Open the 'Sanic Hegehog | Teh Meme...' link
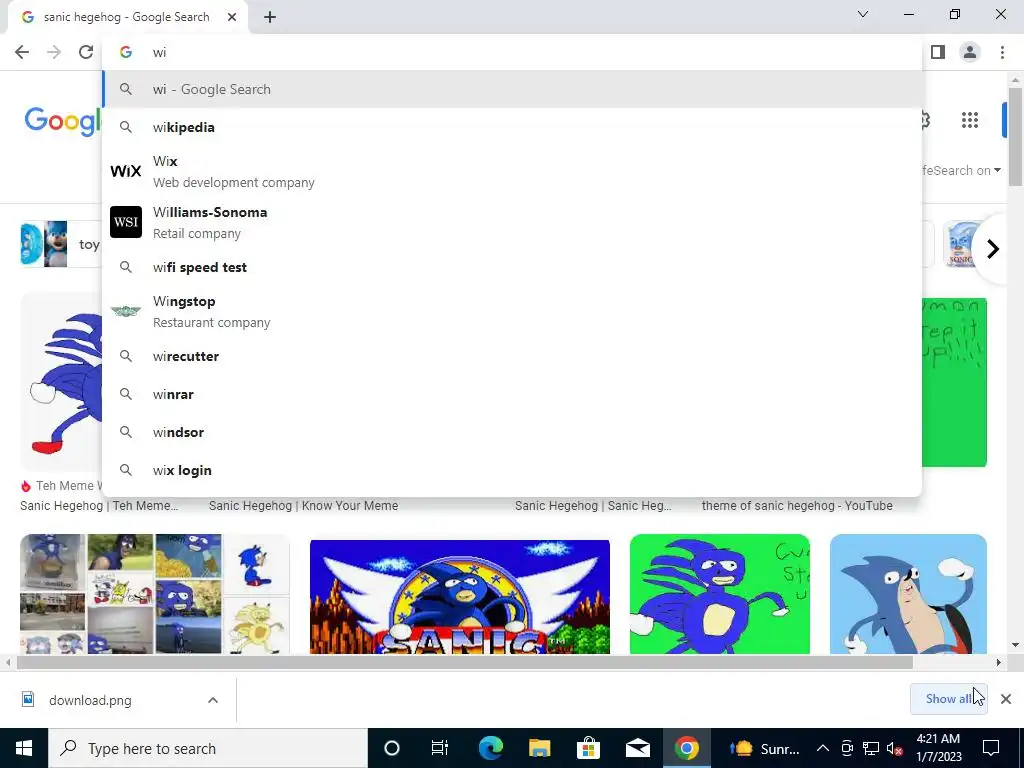Screen dimensions: 1024x768 click(99, 505)
